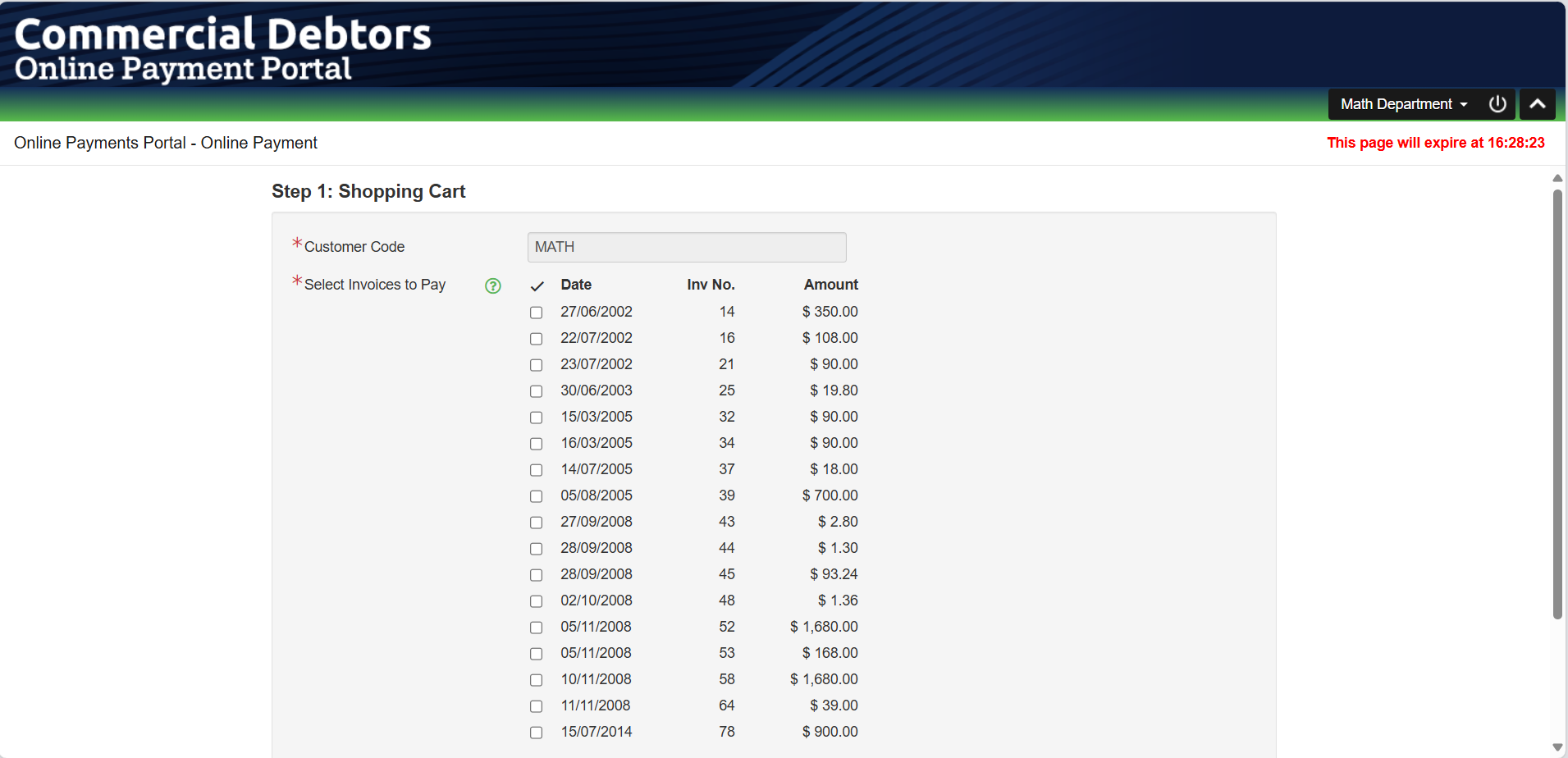Collapse header with the up chevron
Screen dimensions: 1568x758
[x=1537, y=104]
